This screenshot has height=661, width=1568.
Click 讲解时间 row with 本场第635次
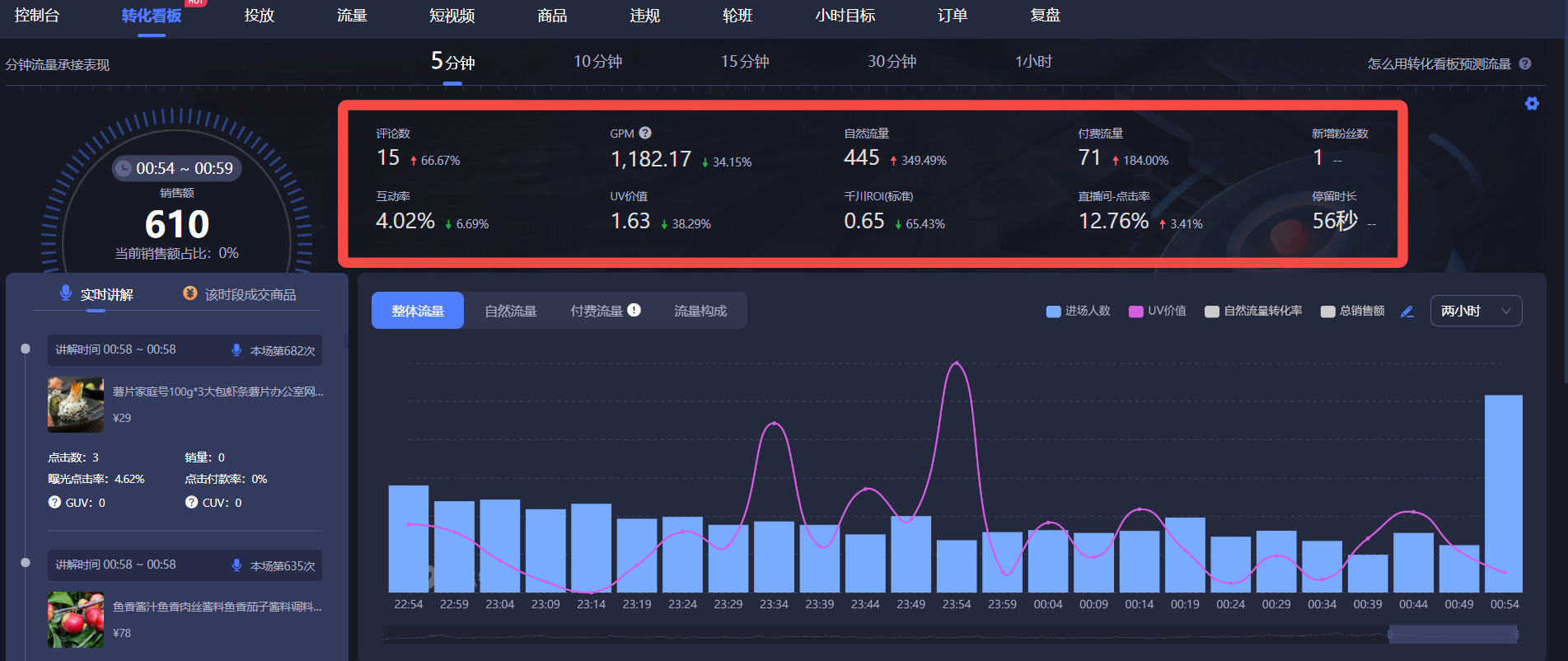click(185, 565)
